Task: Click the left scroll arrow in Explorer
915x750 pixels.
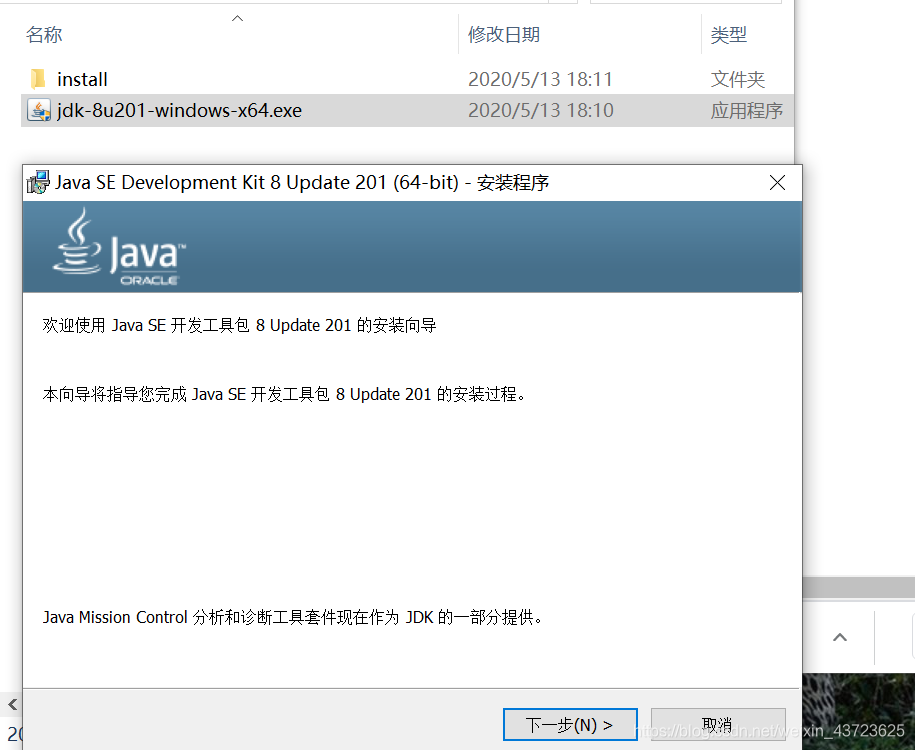Action: 12,704
